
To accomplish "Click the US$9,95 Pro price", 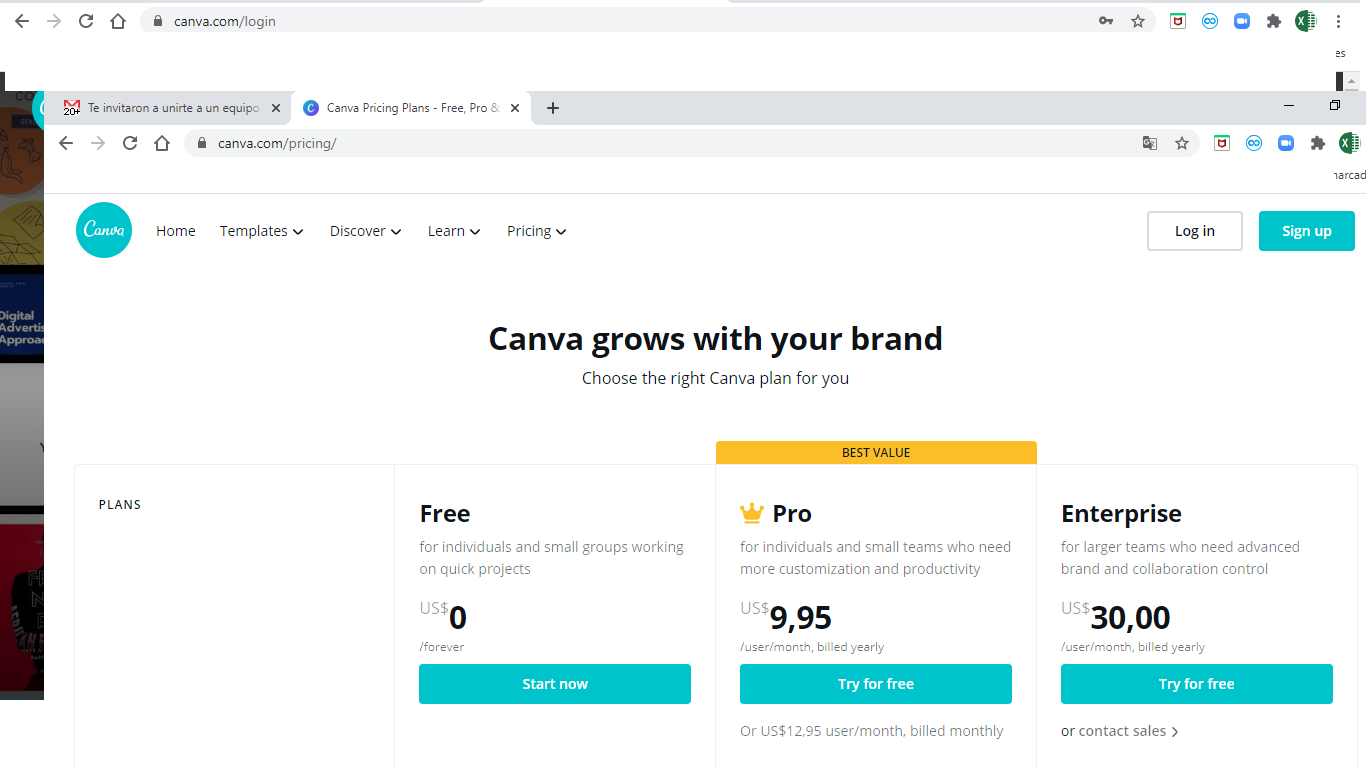I will click(x=786, y=616).
